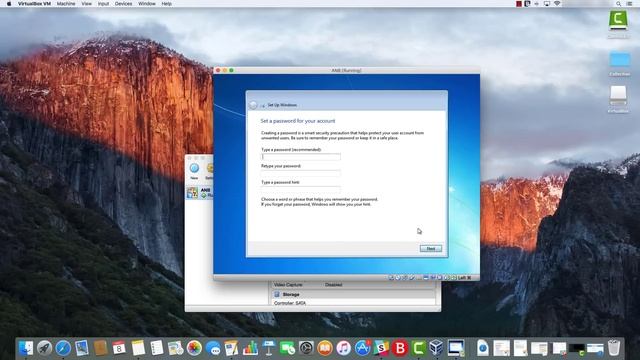640x360 pixels.
Task: Open the Apple menu
Action: point(9,4)
